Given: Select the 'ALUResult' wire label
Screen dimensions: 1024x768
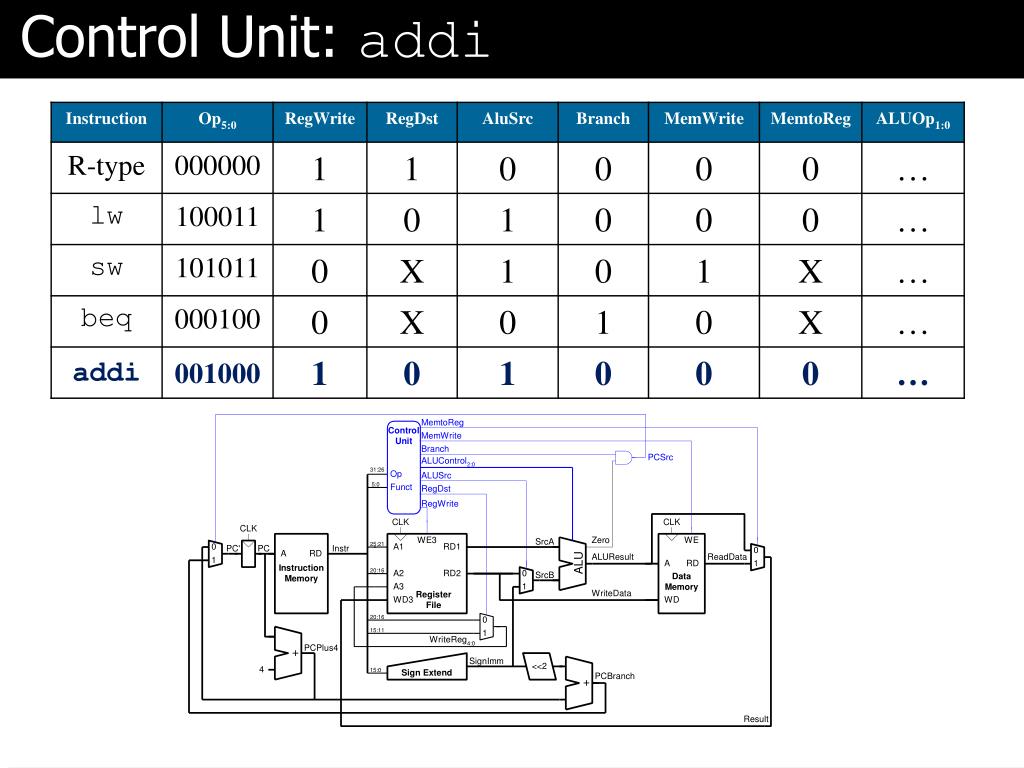Looking at the screenshot, I should [613, 557].
